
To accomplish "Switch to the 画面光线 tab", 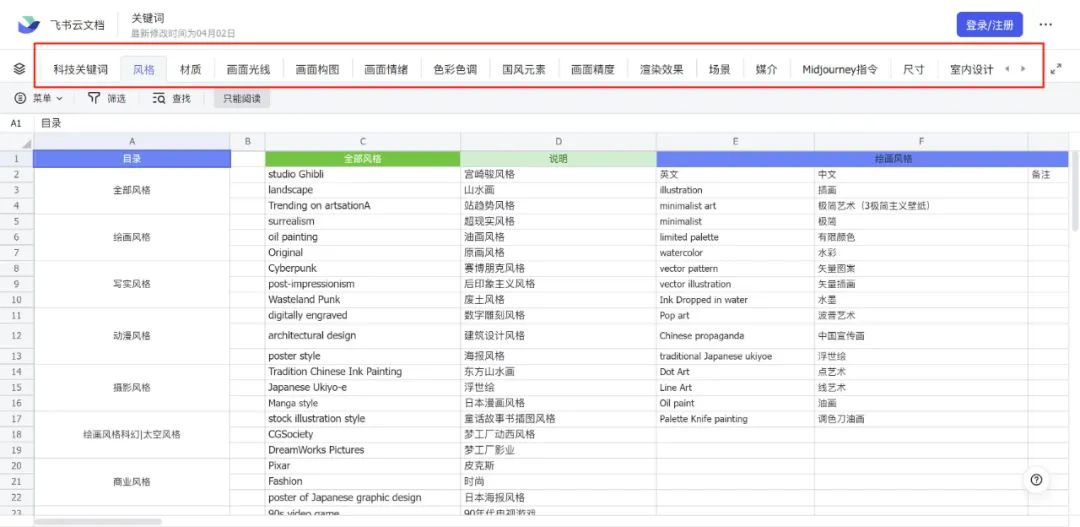I will pos(249,70).
